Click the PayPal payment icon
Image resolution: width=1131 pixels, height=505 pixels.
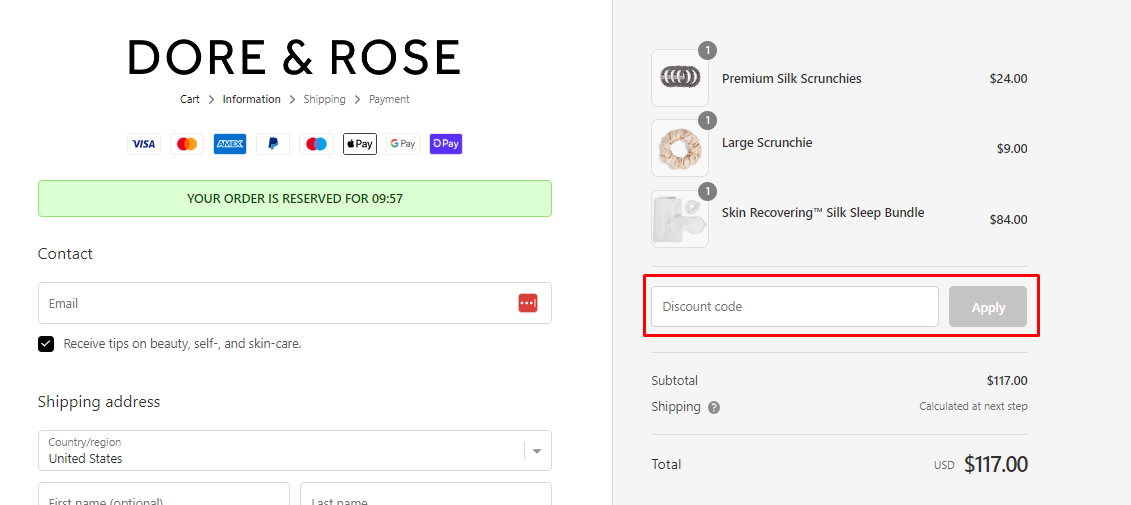[273, 144]
